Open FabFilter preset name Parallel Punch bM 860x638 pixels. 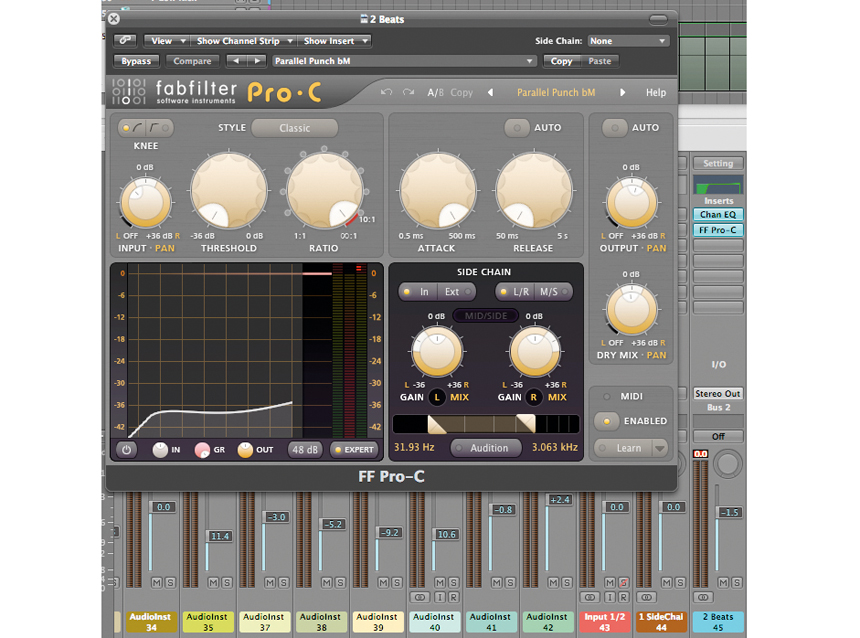point(556,93)
